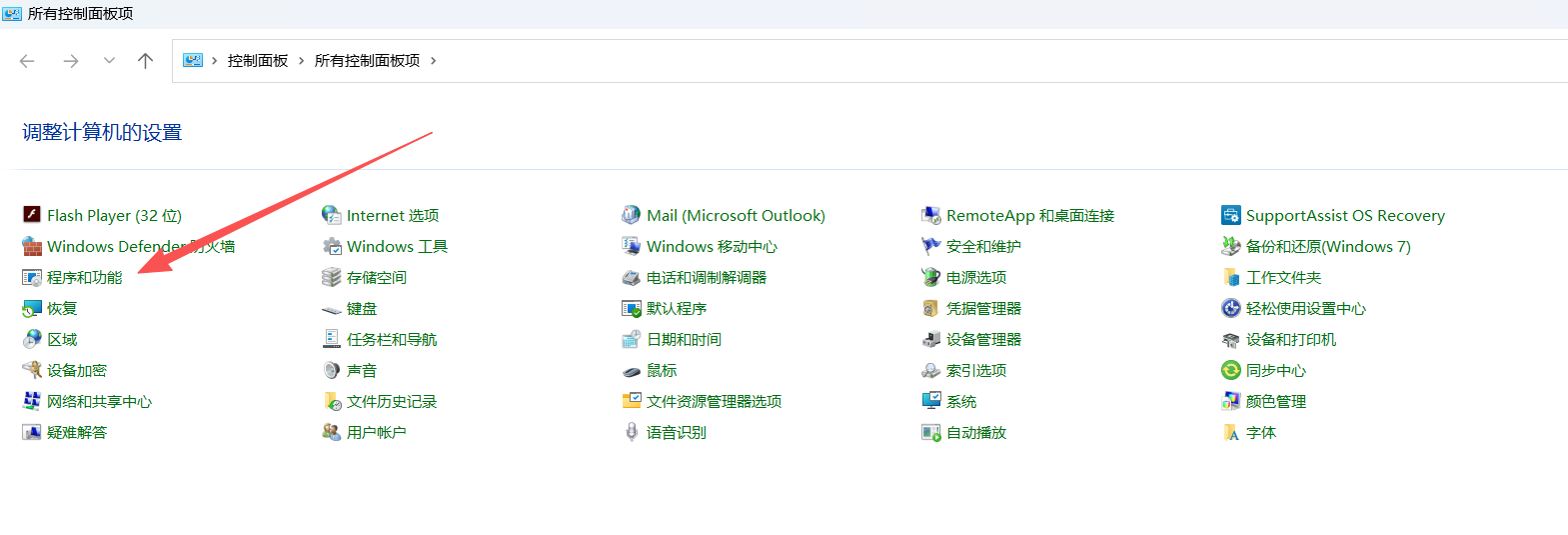Click the 文件历史记录 icon

332,401
